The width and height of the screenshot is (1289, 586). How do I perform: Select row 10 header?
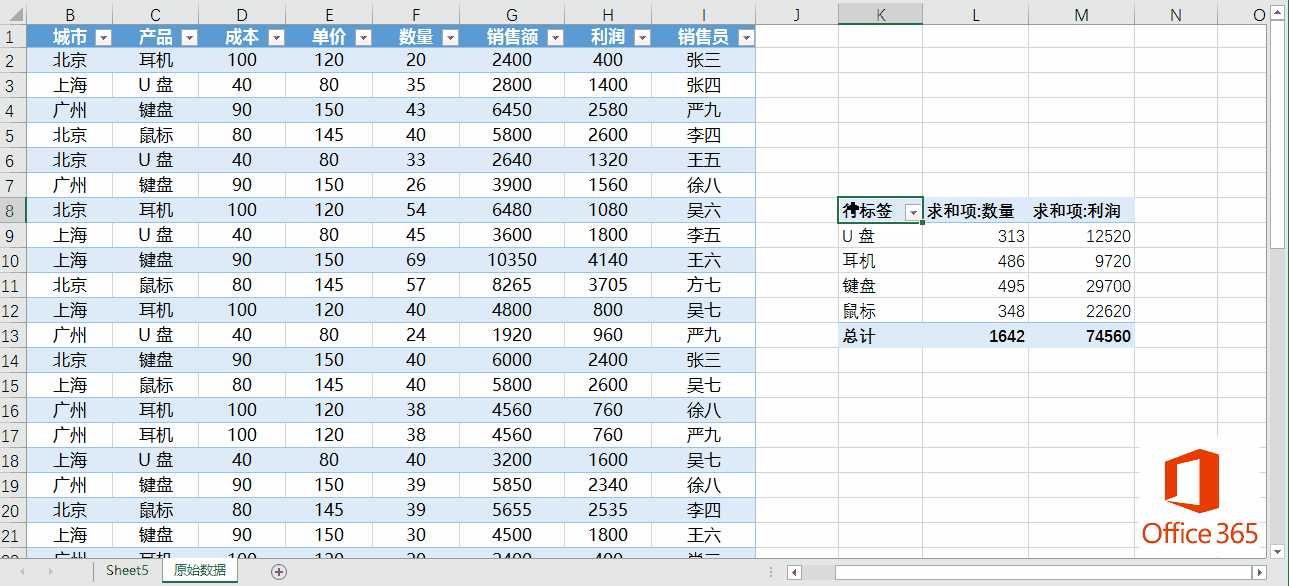pos(12,260)
